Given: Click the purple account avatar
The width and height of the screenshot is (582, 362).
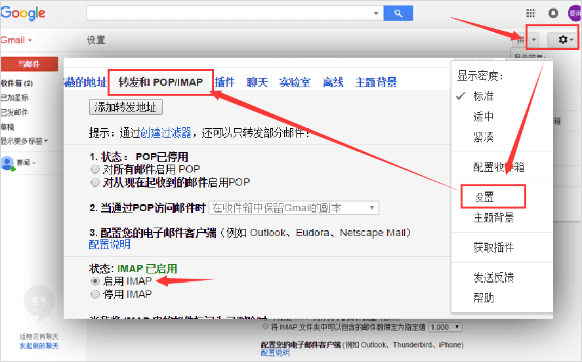Looking at the screenshot, I should coord(575,13).
